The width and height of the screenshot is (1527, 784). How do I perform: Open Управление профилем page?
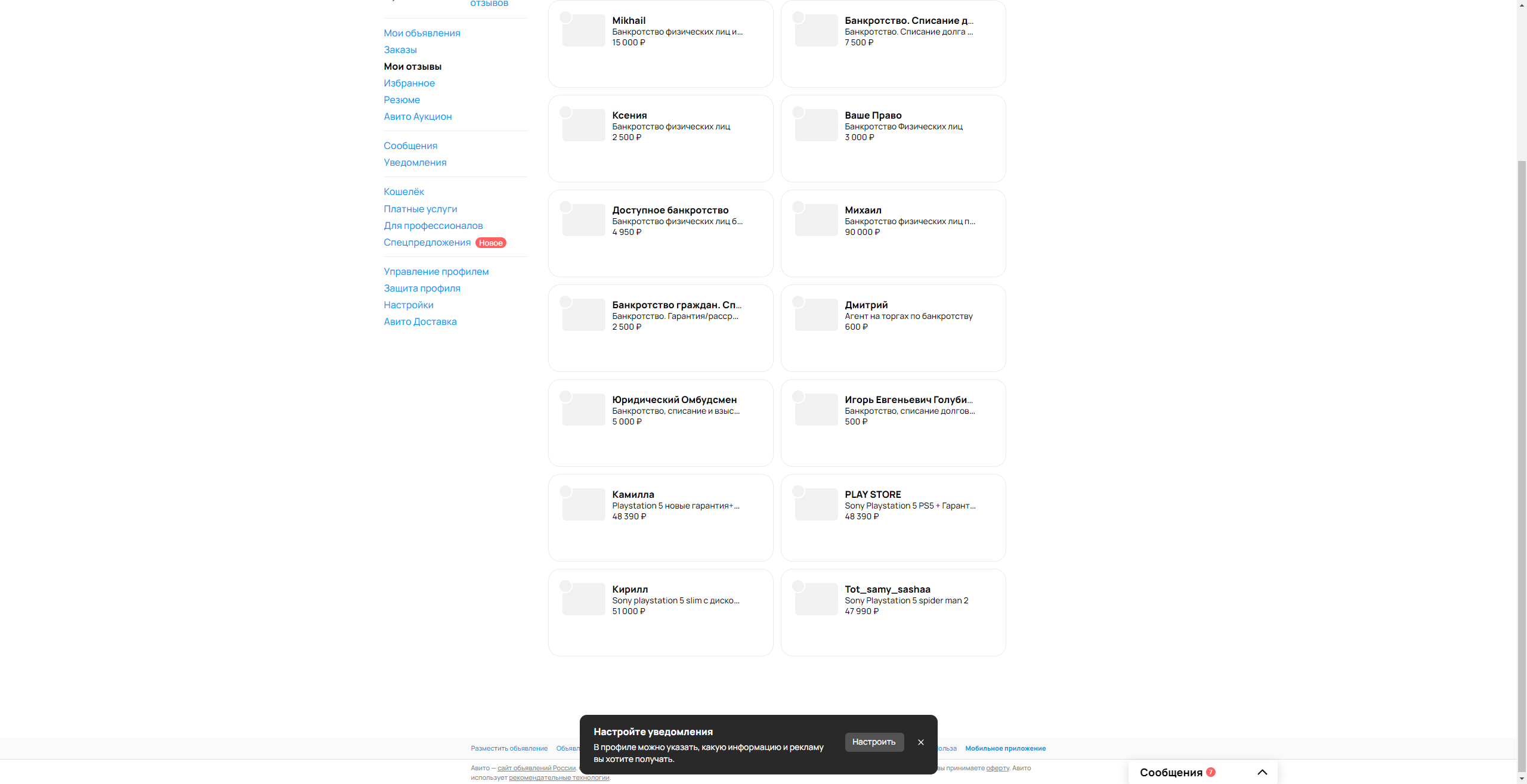pos(436,272)
